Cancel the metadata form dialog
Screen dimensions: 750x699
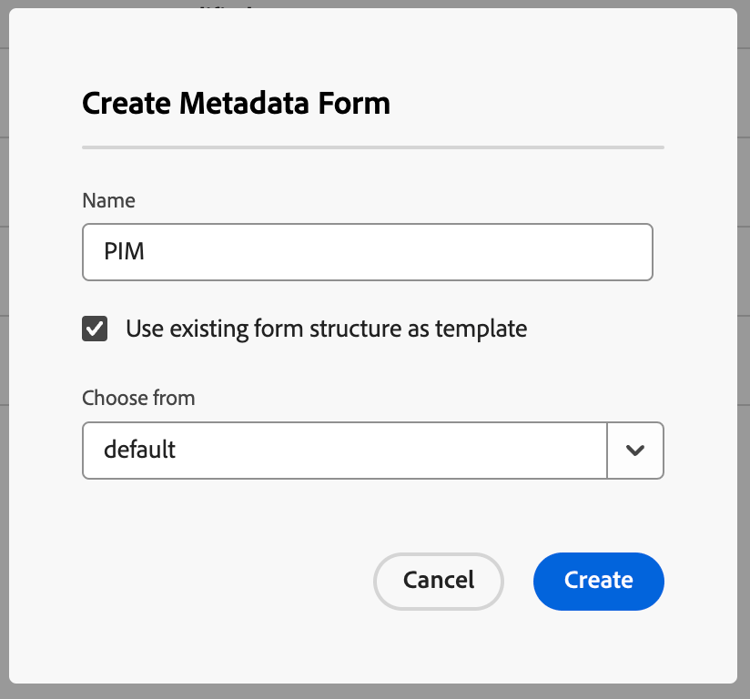pyautogui.click(x=438, y=581)
